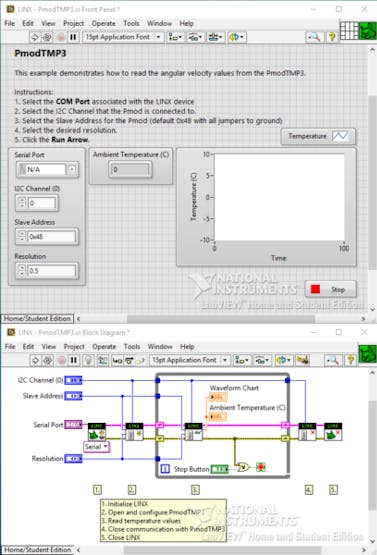Open the Operate menu in Front Panel
The image size is (377, 555).
point(103,23)
